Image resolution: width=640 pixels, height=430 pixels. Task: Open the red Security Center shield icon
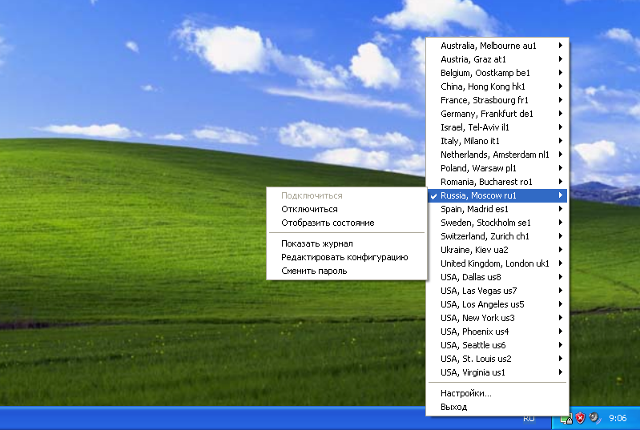pos(580,418)
